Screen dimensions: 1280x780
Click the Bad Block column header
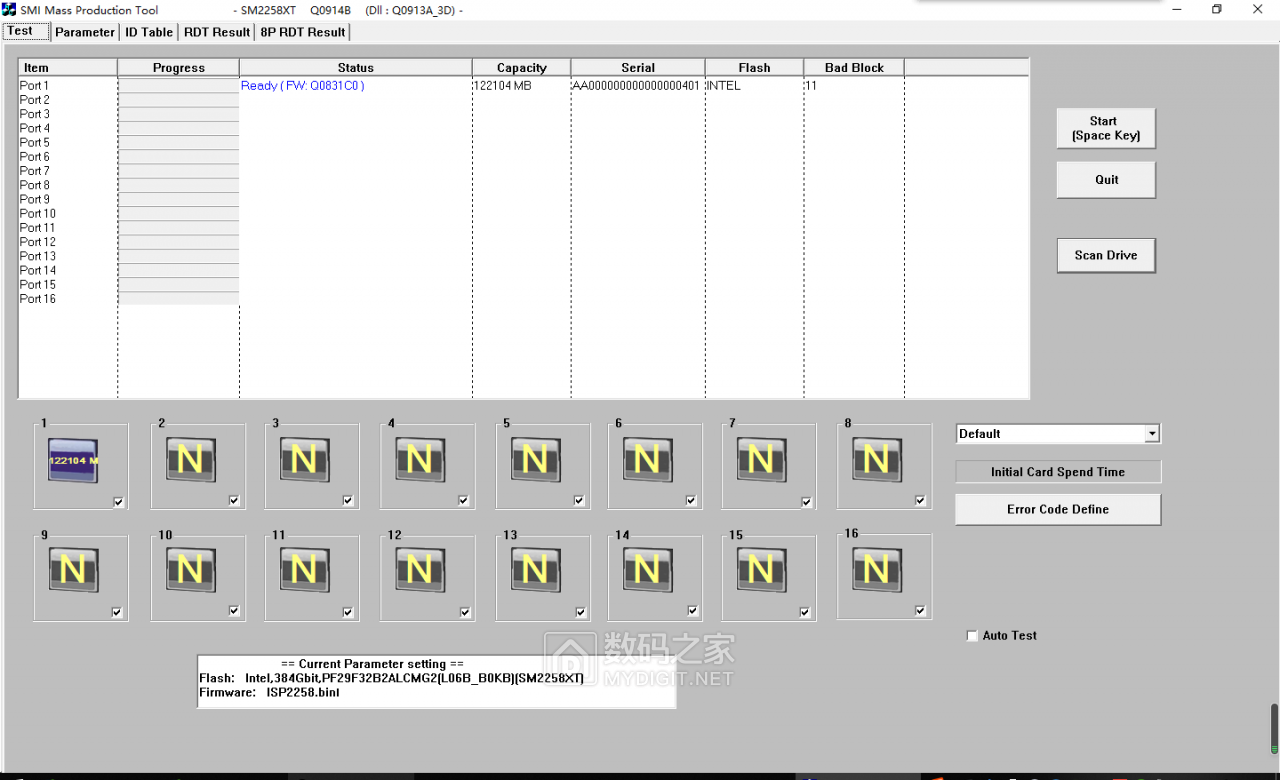tap(854, 68)
